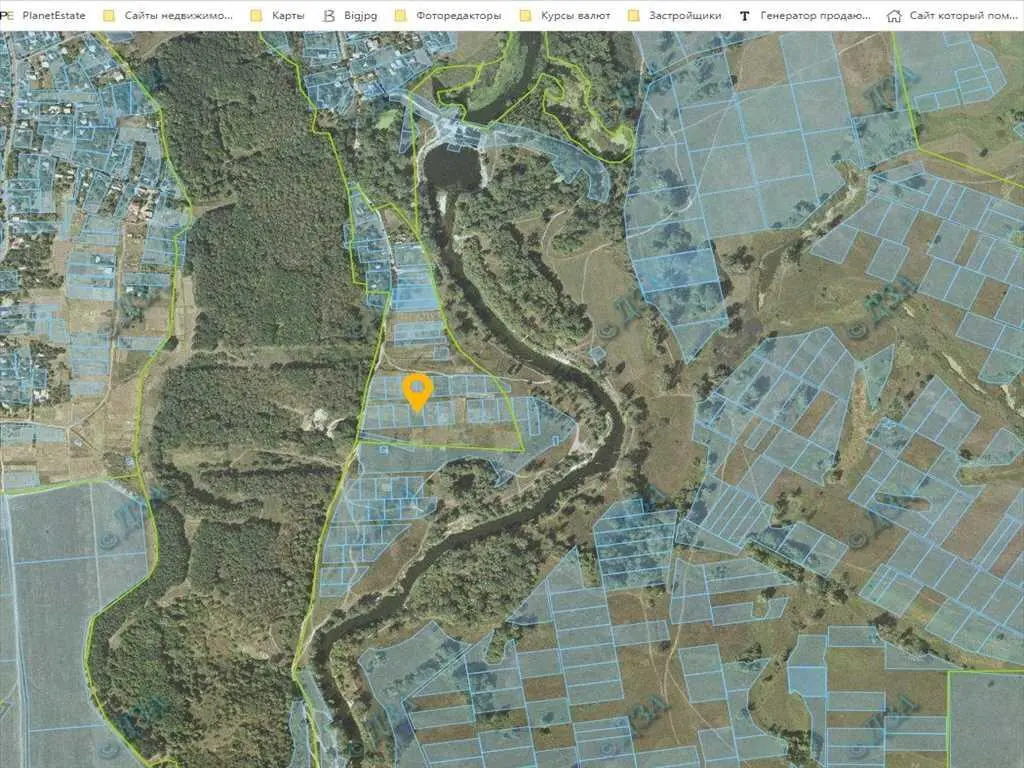Image resolution: width=1024 pixels, height=768 pixels.
Task: Click the round pond on the map
Action: click(x=453, y=166)
